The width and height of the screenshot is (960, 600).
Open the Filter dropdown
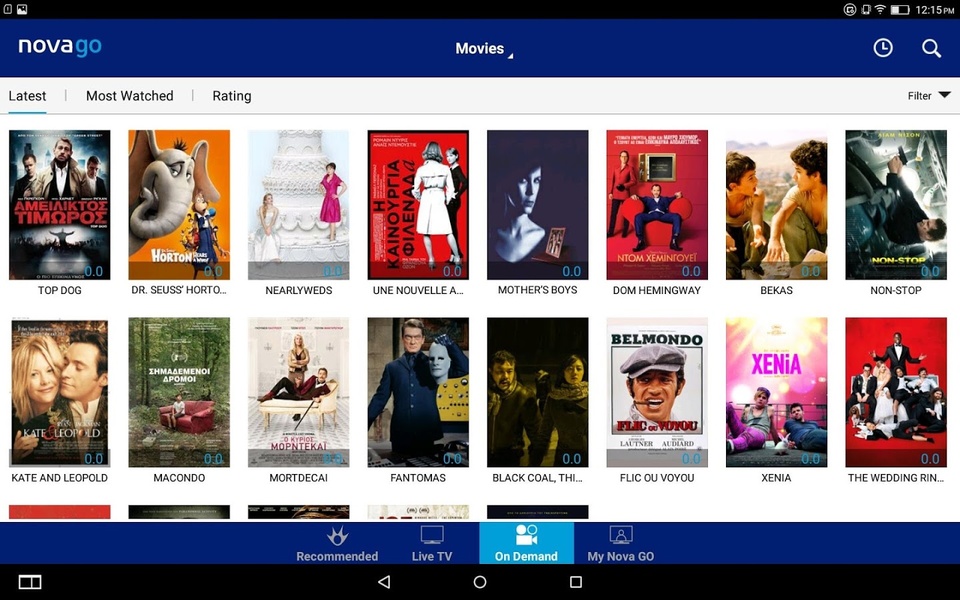pyautogui.click(x=929, y=96)
